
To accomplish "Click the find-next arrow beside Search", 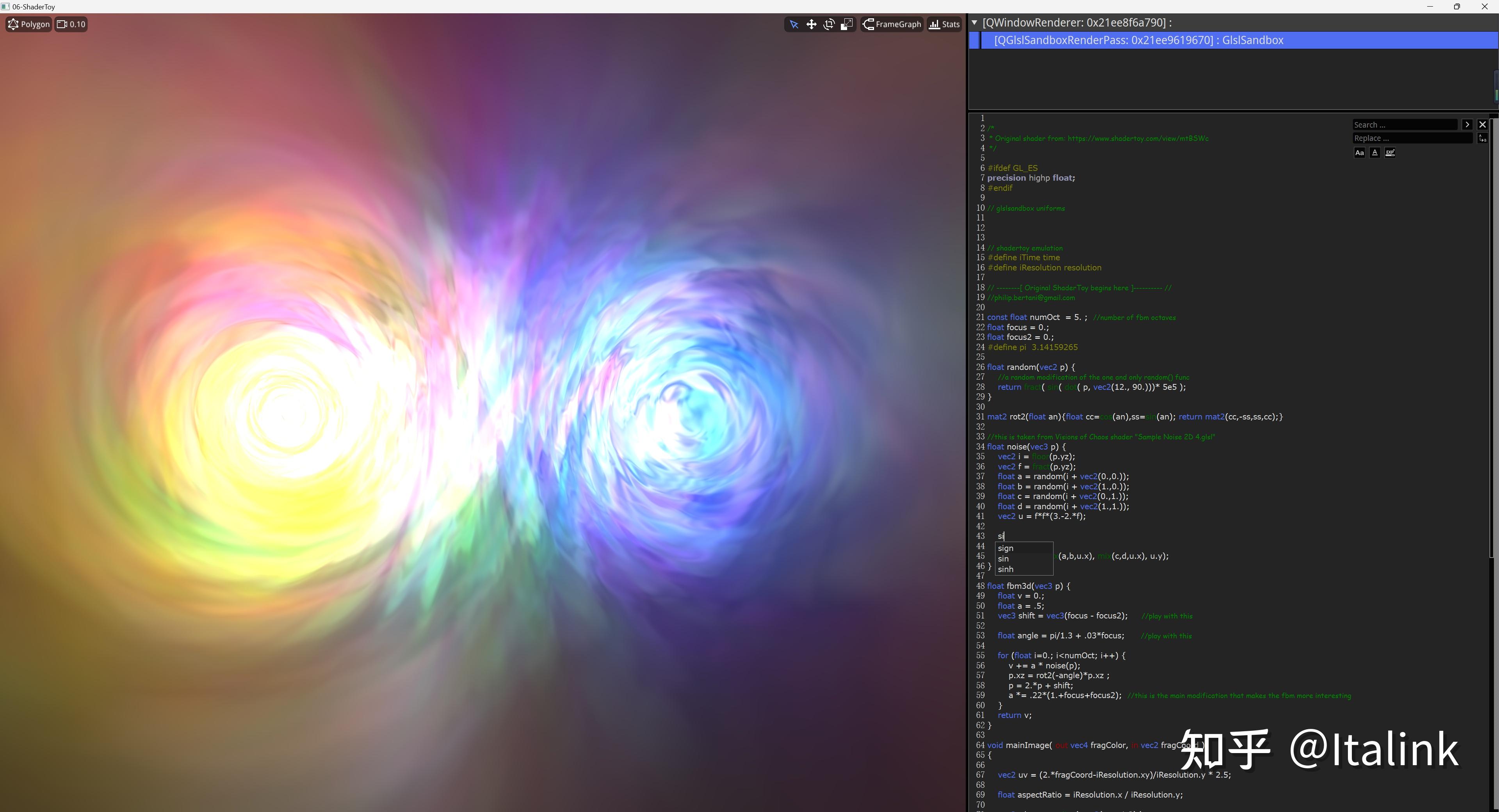I will coord(1468,124).
